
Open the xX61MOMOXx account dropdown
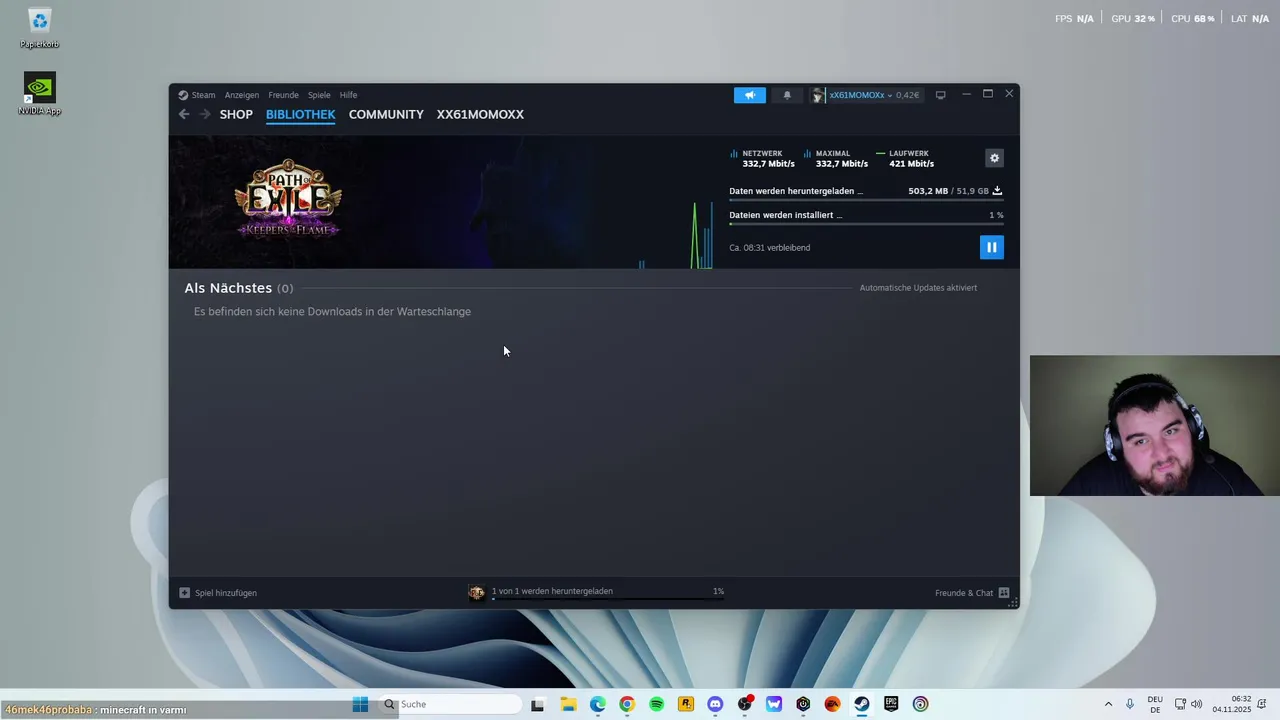pyautogui.click(x=860, y=95)
